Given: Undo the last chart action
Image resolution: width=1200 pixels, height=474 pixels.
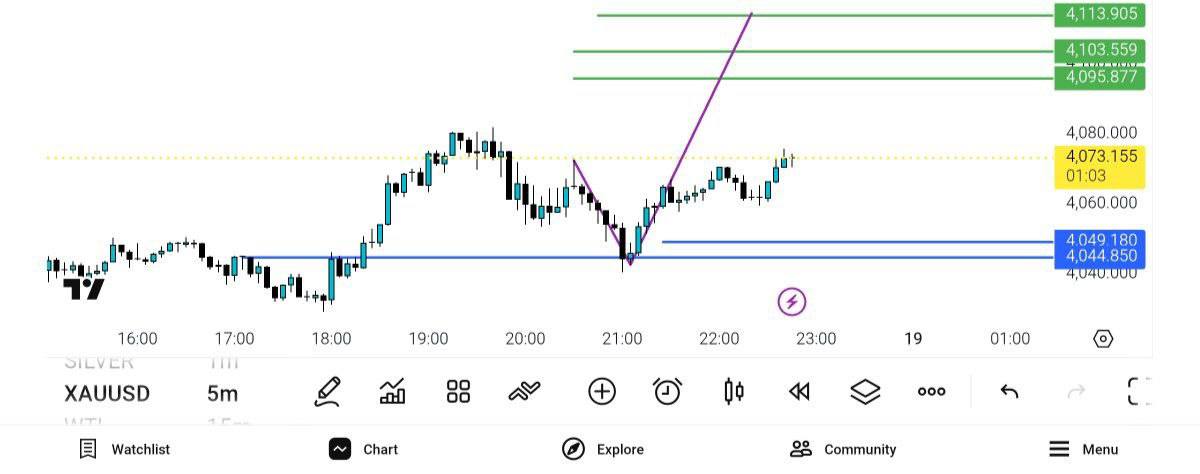Looking at the screenshot, I should pyautogui.click(x=1009, y=392).
